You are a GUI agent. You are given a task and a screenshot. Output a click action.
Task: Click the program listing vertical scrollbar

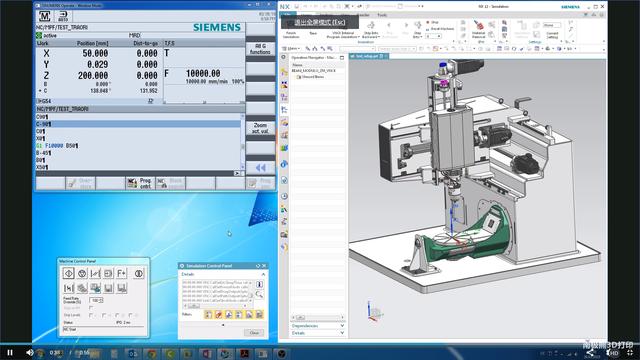[x=243, y=142]
